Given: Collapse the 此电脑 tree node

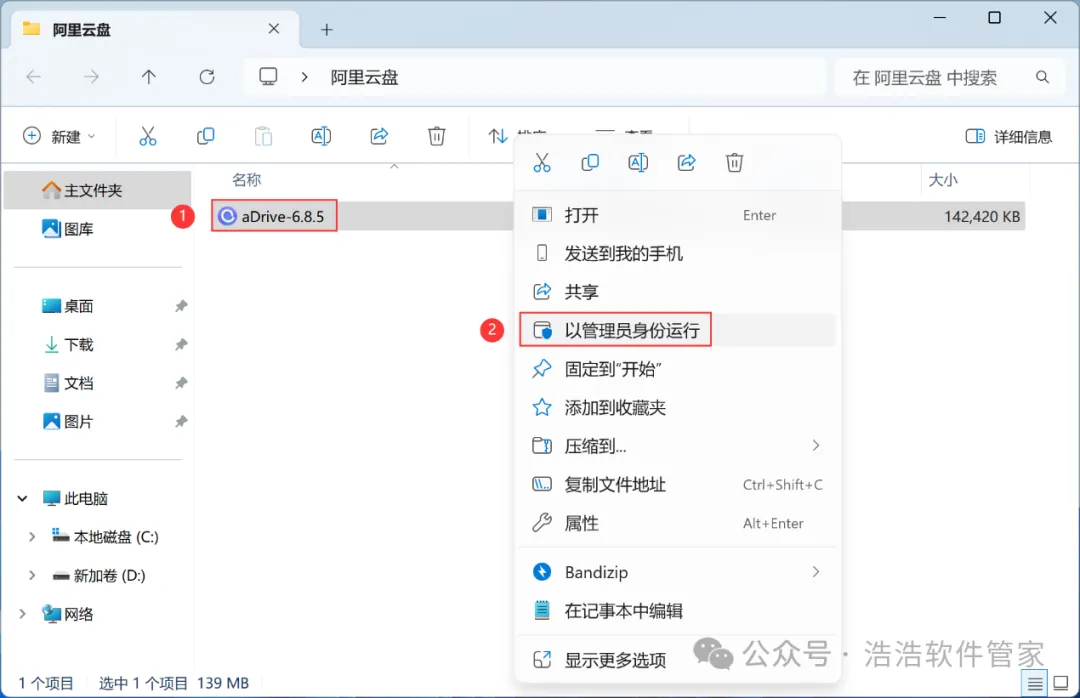Looking at the screenshot, I should (x=23, y=498).
